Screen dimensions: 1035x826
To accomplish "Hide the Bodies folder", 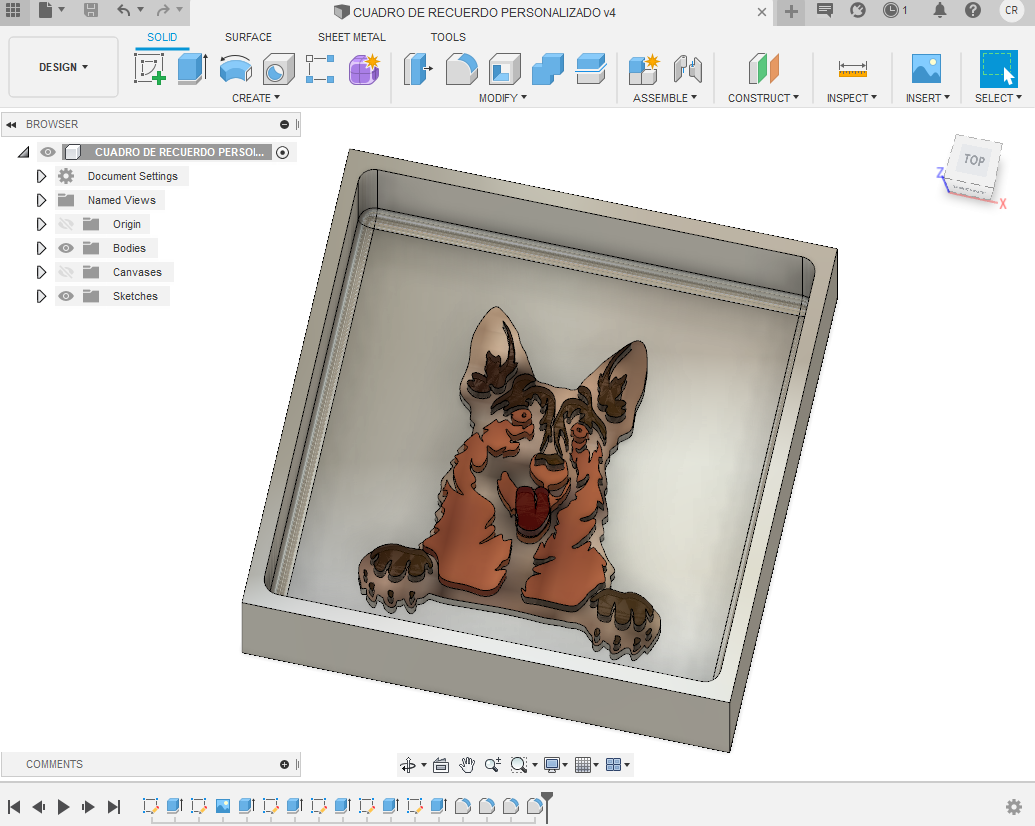I will [65, 248].
